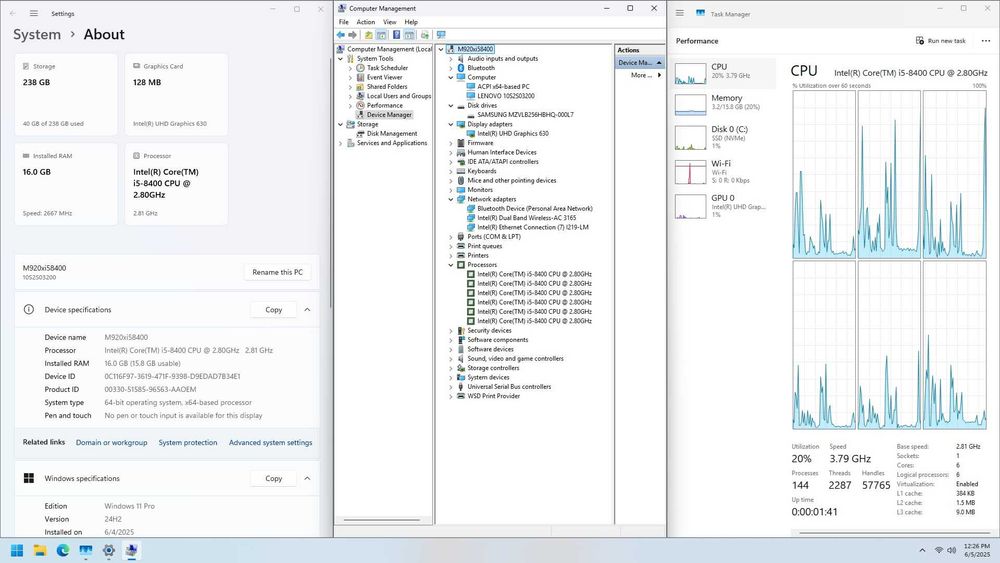This screenshot has width=1000, height=563.
Task: Switch to Task Manager taskbar icon
Action: point(85,550)
